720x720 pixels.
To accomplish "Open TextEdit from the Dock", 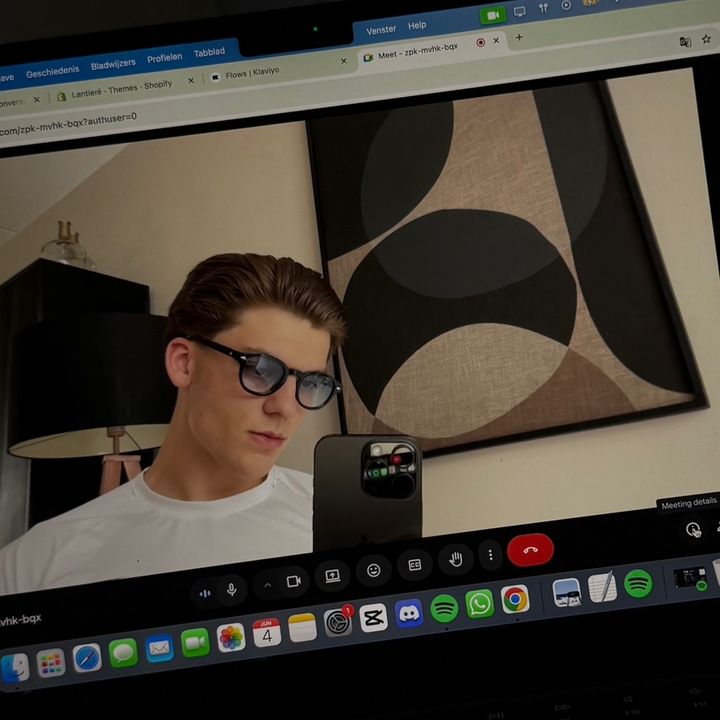I will 602,587.
